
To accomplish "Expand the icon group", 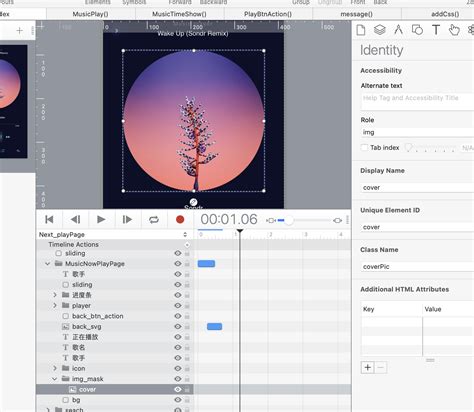I will pyautogui.click(x=55, y=368).
